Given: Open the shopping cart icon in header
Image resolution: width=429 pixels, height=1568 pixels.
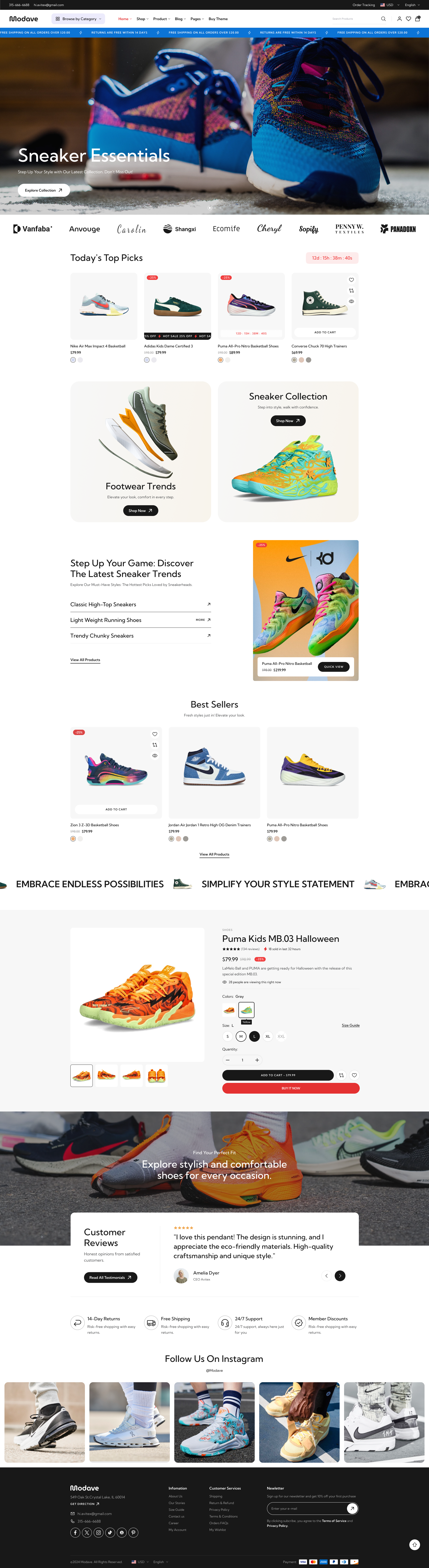Looking at the screenshot, I should coord(417,19).
